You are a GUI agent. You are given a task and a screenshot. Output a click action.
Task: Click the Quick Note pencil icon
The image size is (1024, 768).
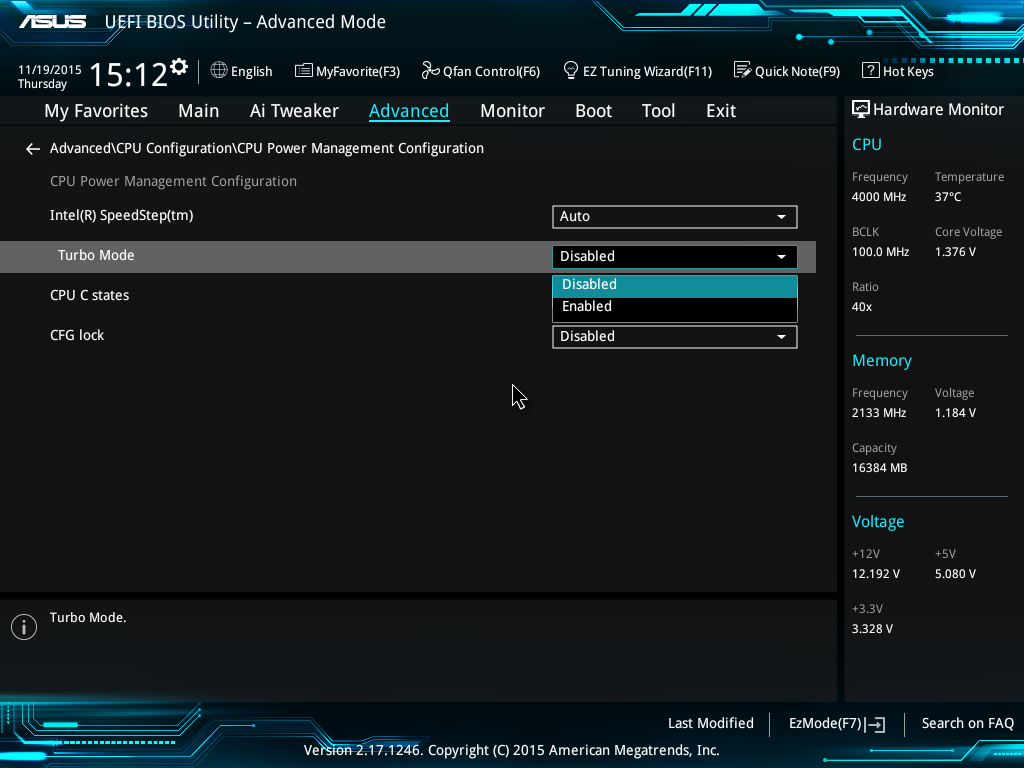point(743,70)
